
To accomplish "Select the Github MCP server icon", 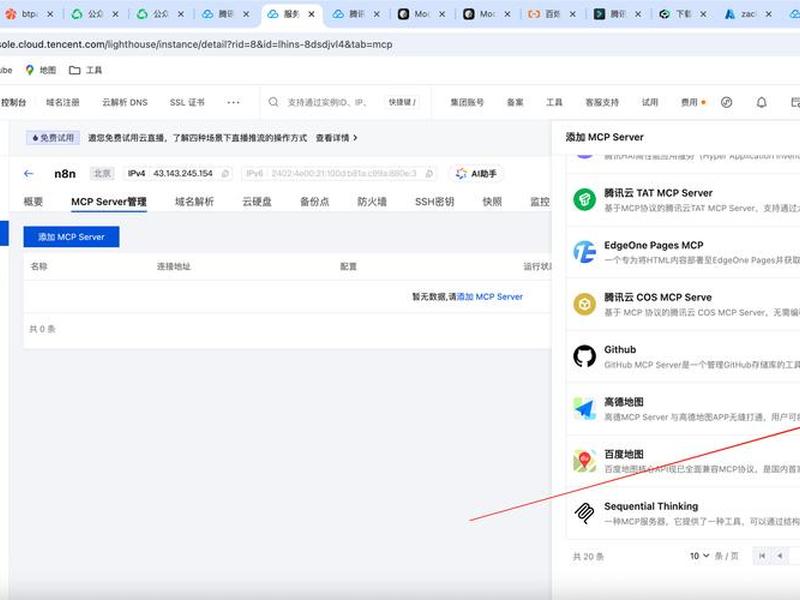I will tap(585, 356).
